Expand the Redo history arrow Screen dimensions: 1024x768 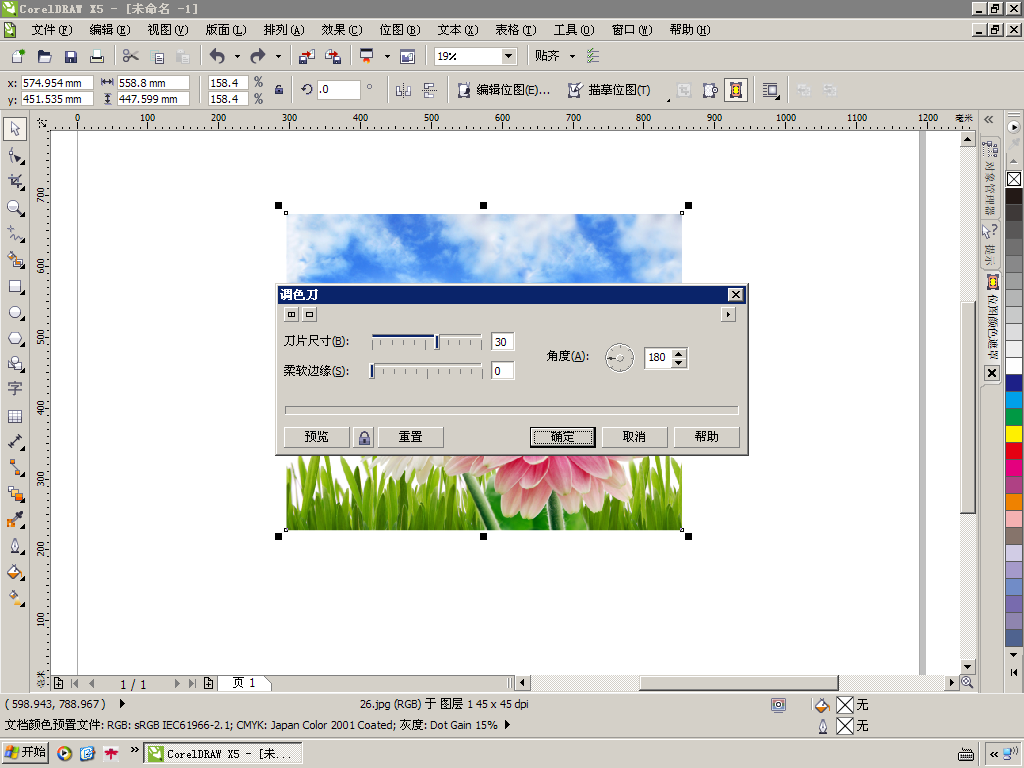point(278,56)
